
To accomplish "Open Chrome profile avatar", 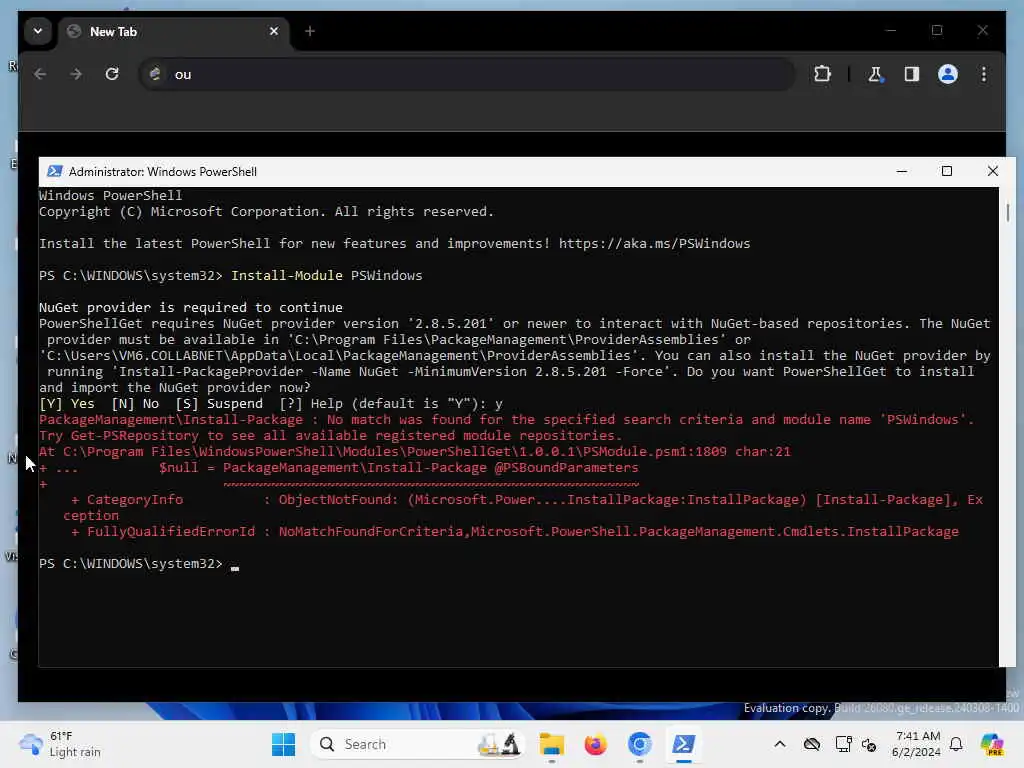I will (948, 74).
